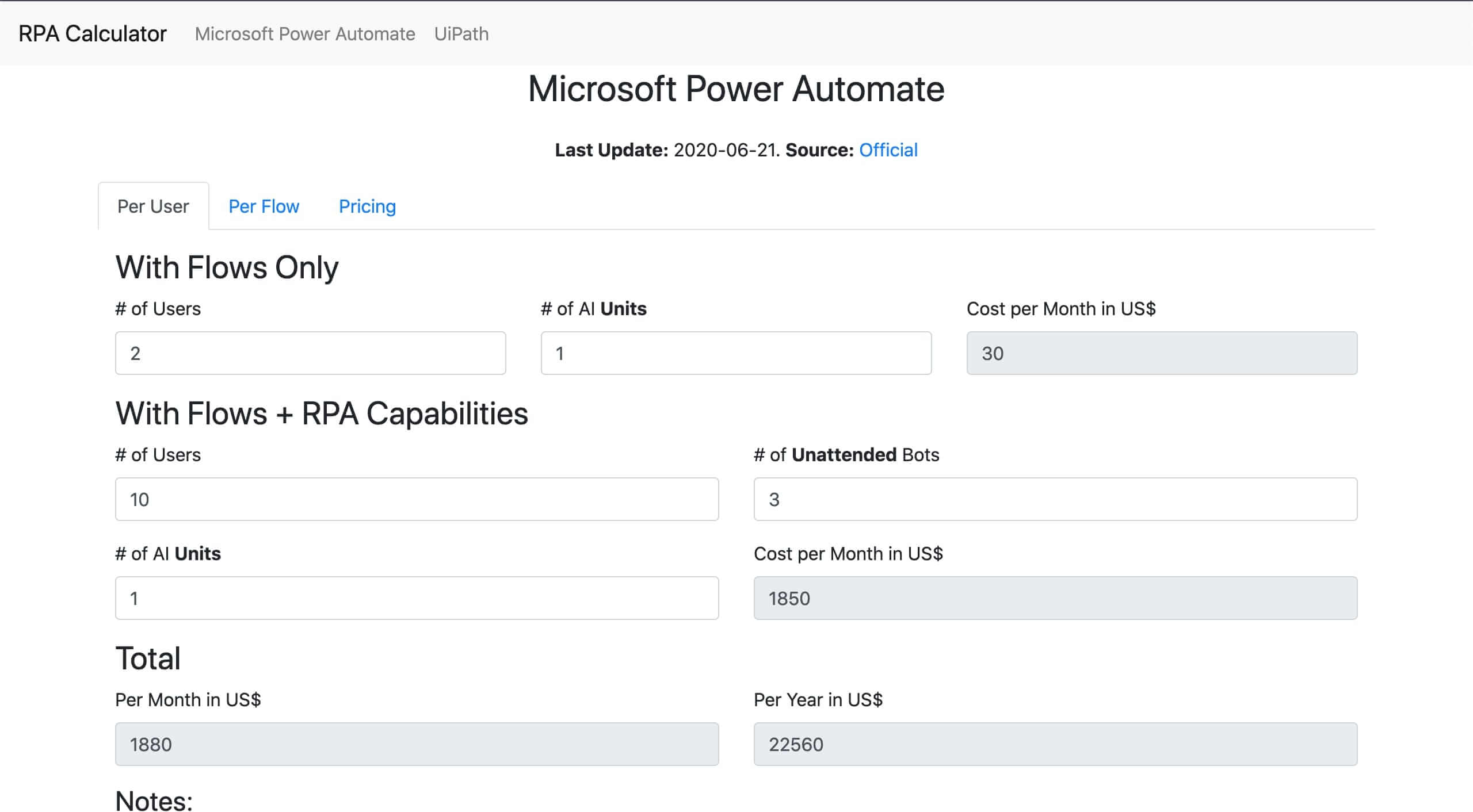Click the Total section heading
Image resolution: width=1473 pixels, height=812 pixels.
pos(148,658)
